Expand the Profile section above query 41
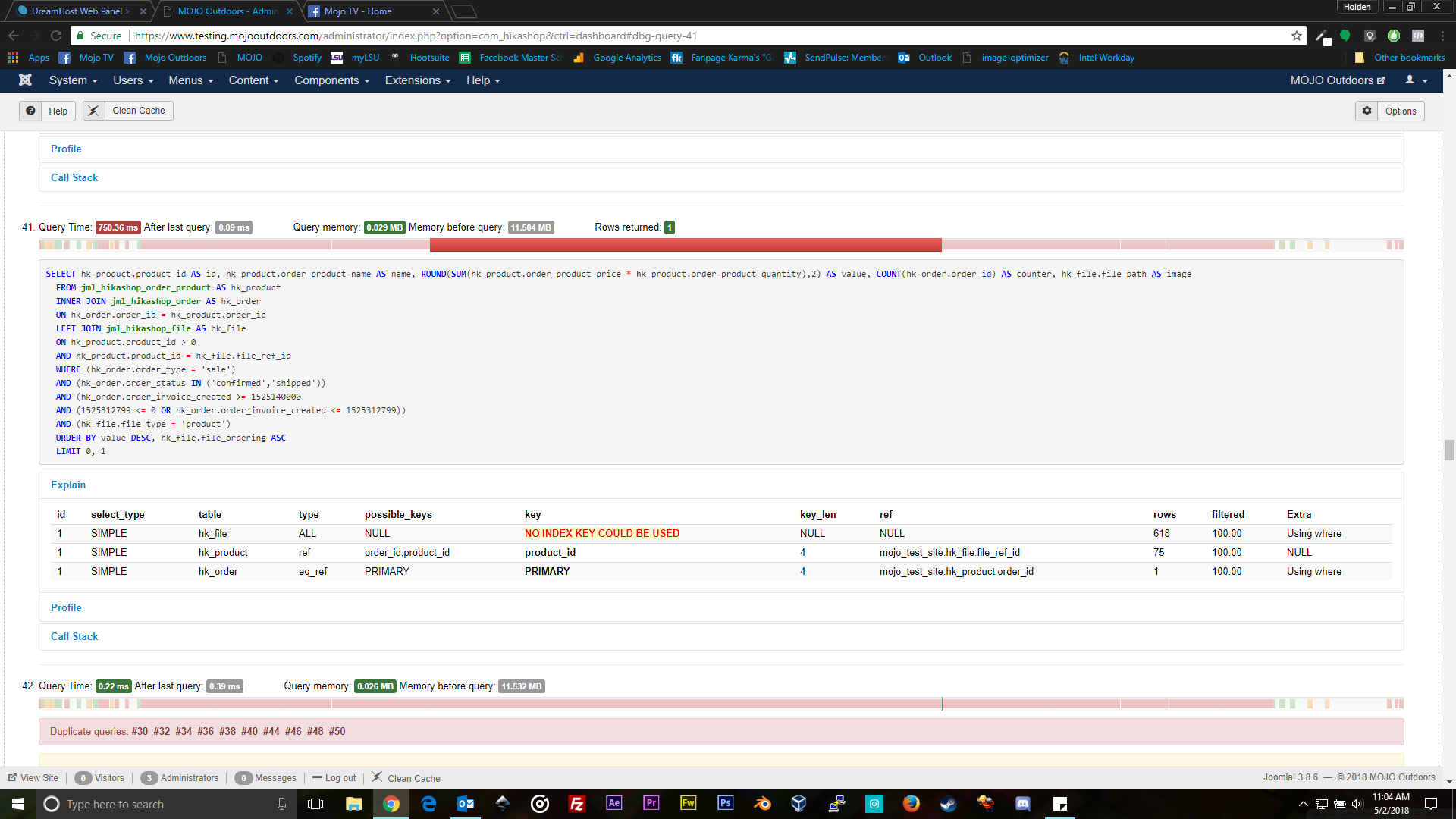Viewport: 1456px width, 819px height. [66, 149]
